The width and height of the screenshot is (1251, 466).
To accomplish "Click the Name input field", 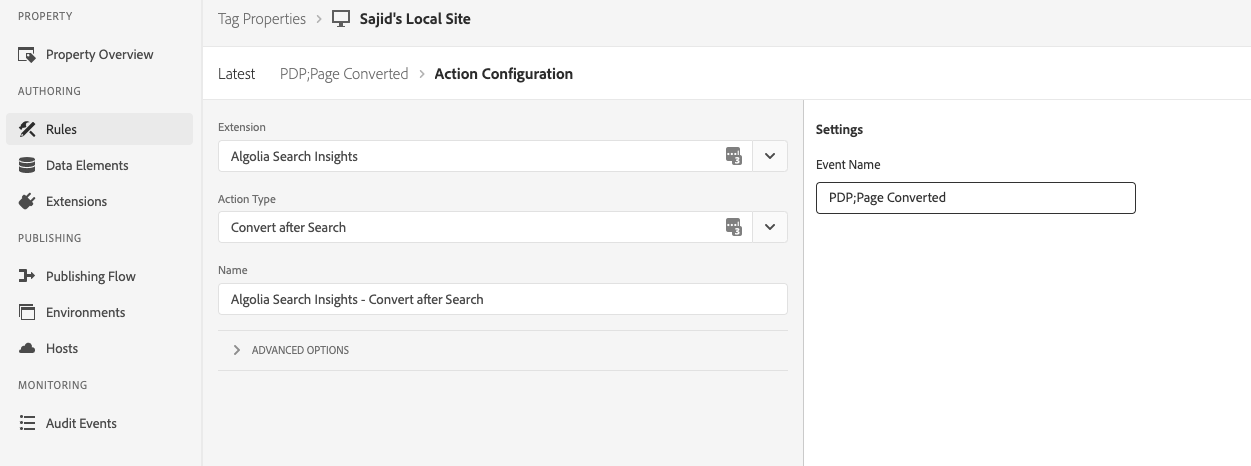I will click(503, 299).
